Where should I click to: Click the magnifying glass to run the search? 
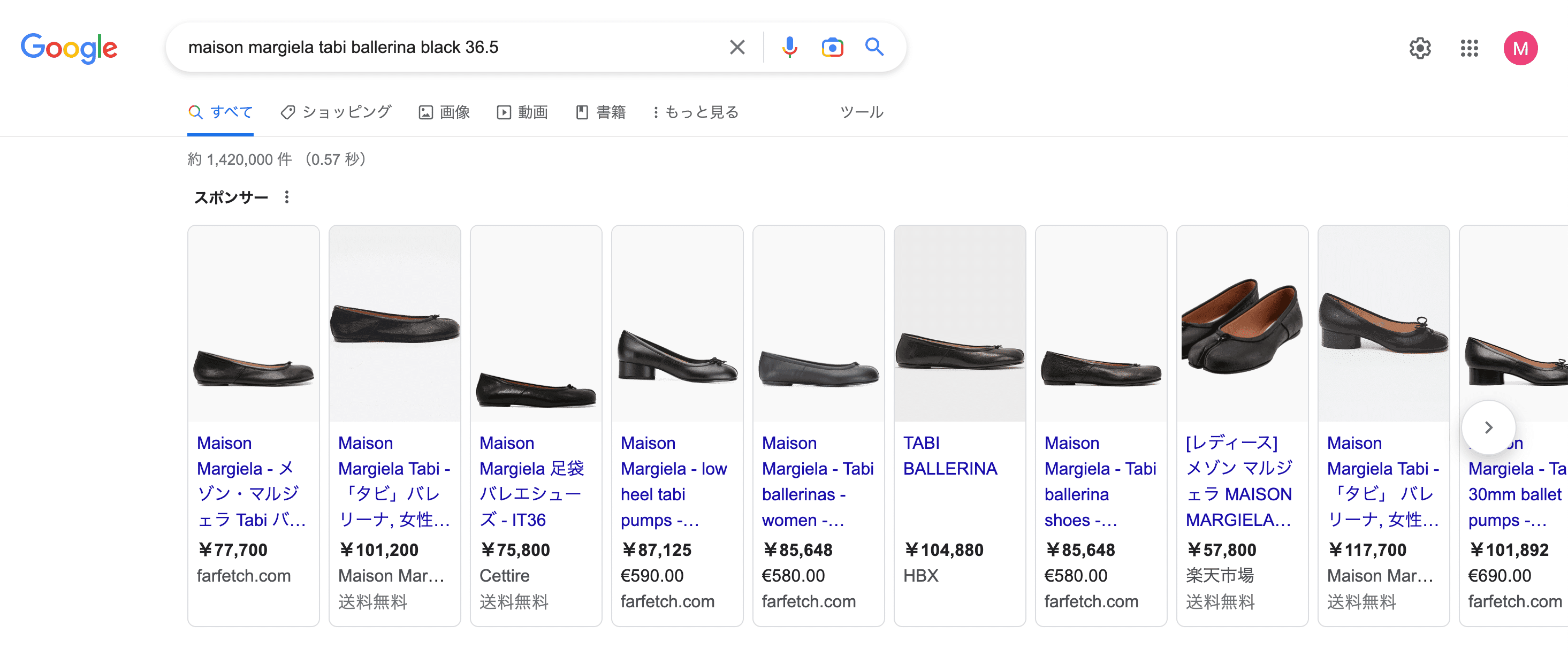pyautogui.click(x=874, y=47)
